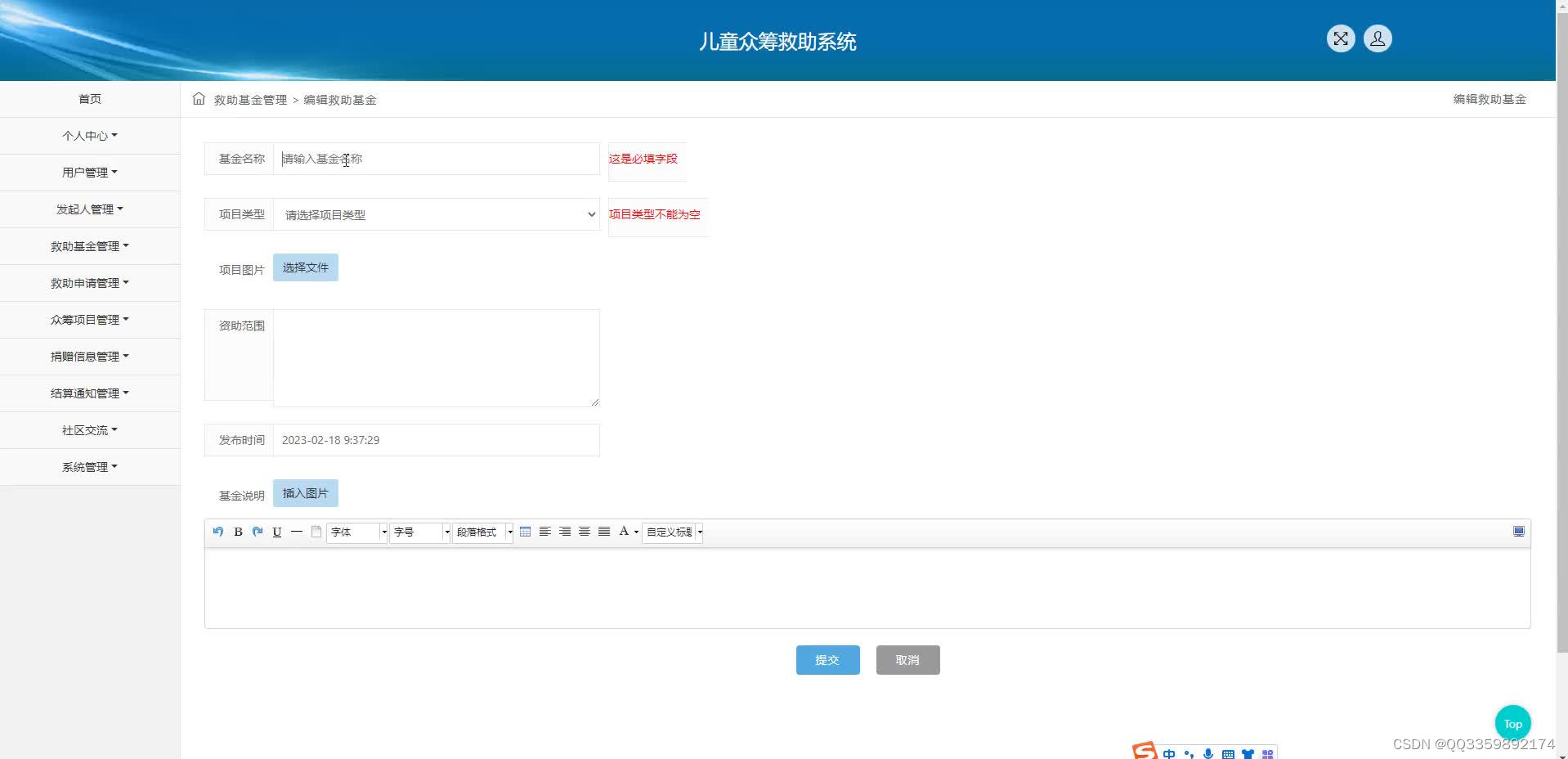Expand the 结算通知管理 sidebar menu

click(x=90, y=393)
